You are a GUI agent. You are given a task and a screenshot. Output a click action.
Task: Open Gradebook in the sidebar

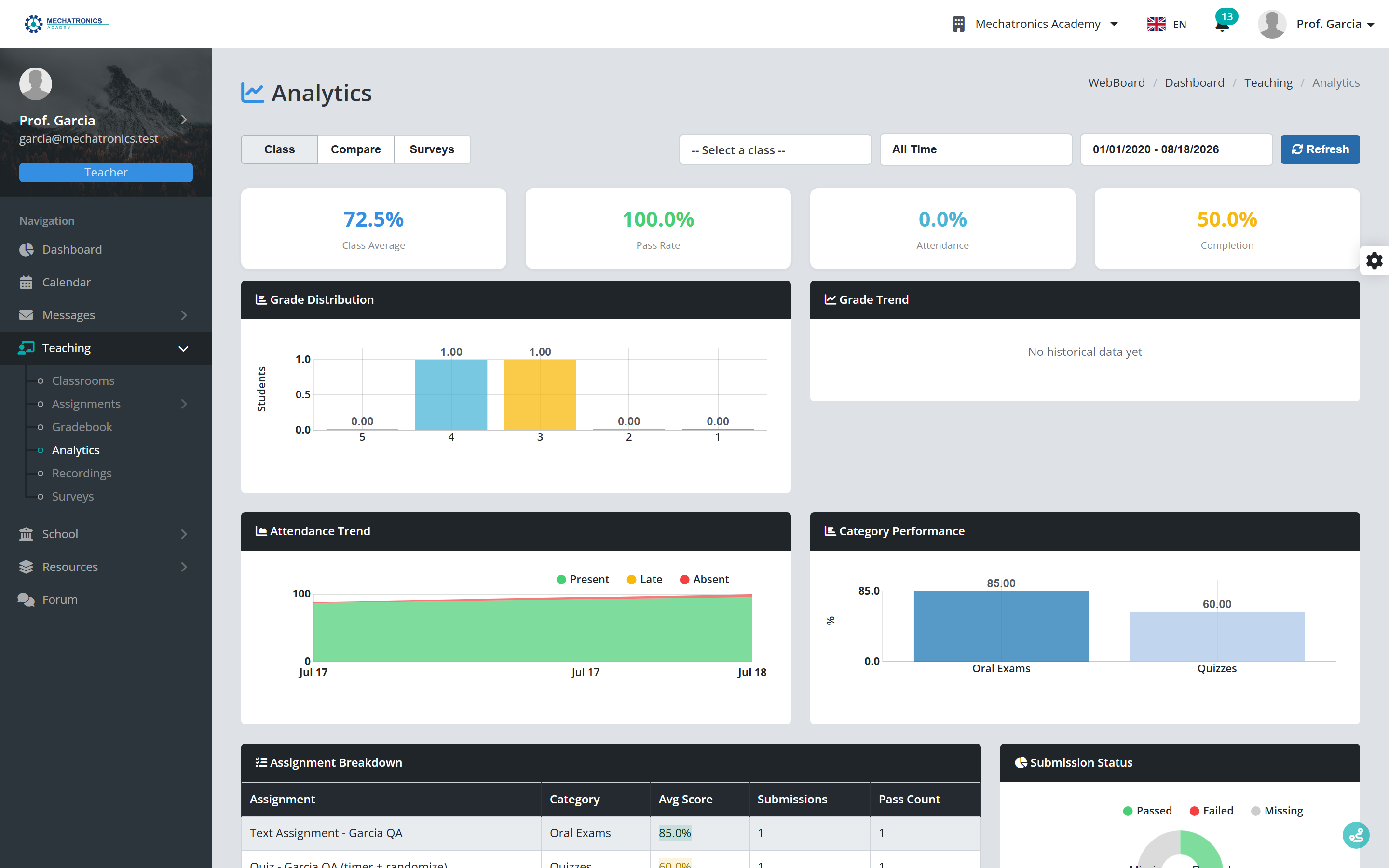[82, 427]
